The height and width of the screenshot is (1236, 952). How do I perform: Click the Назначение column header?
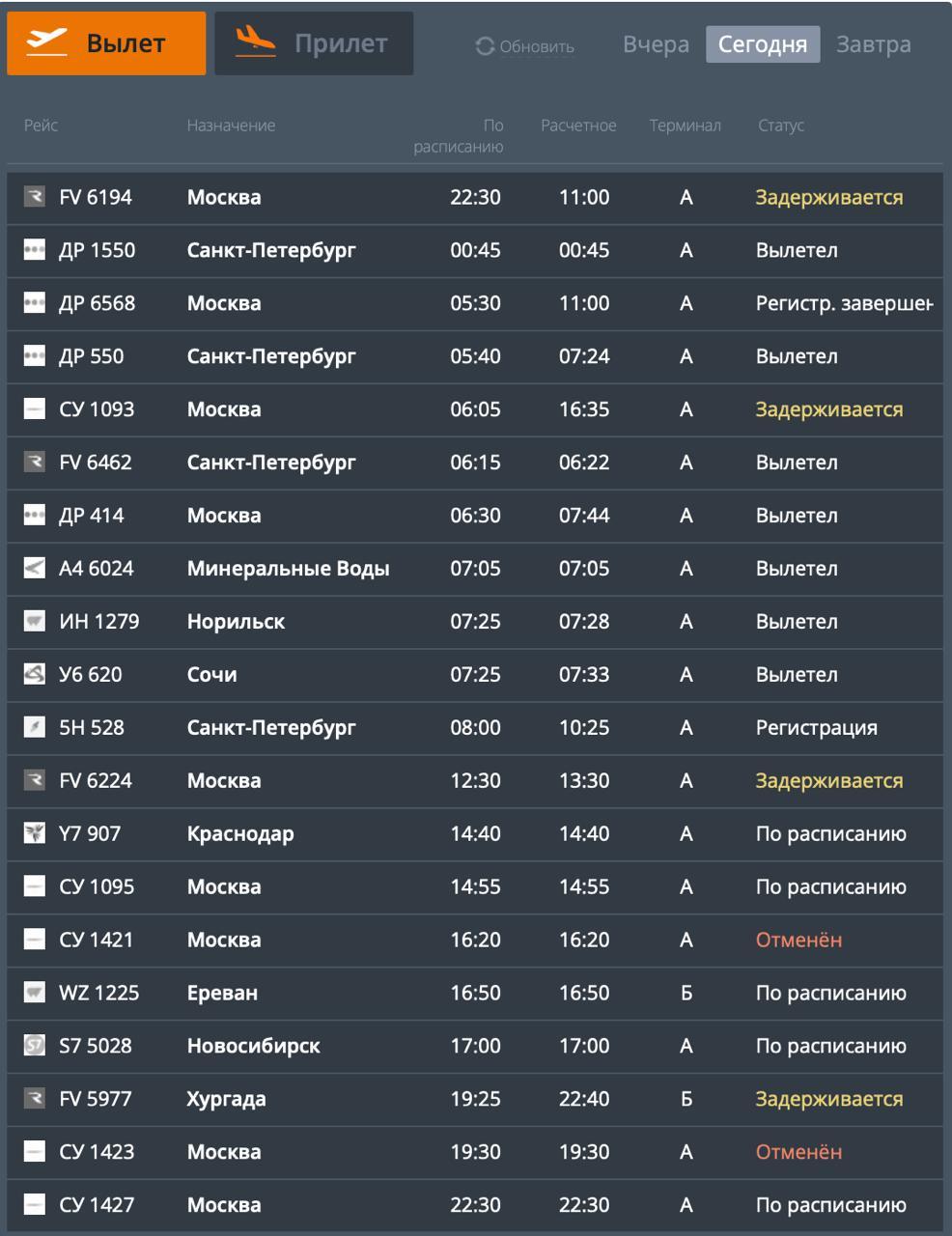(231, 126)
